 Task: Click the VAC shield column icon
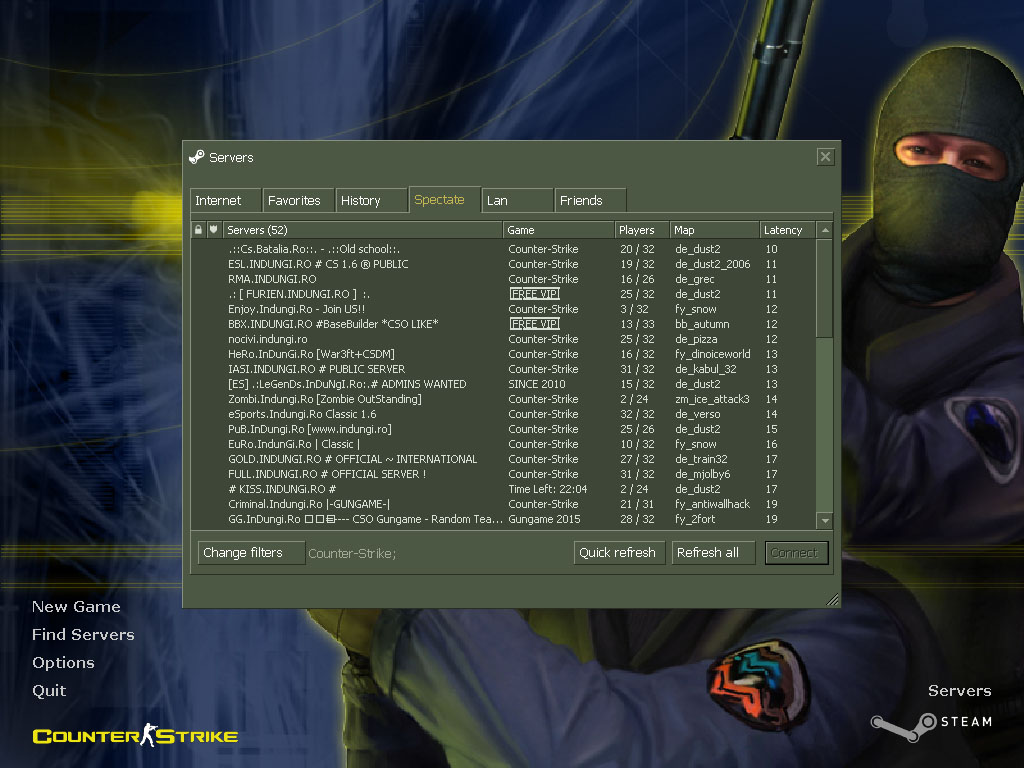(214, 230)
